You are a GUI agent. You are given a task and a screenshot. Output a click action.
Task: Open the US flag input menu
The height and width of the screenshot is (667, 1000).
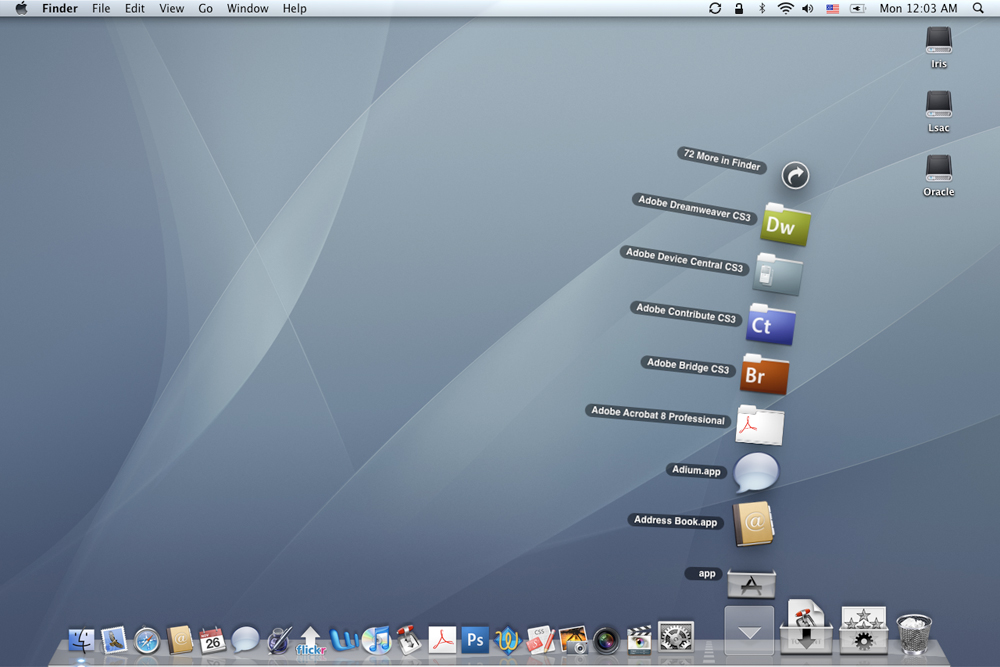832,8
